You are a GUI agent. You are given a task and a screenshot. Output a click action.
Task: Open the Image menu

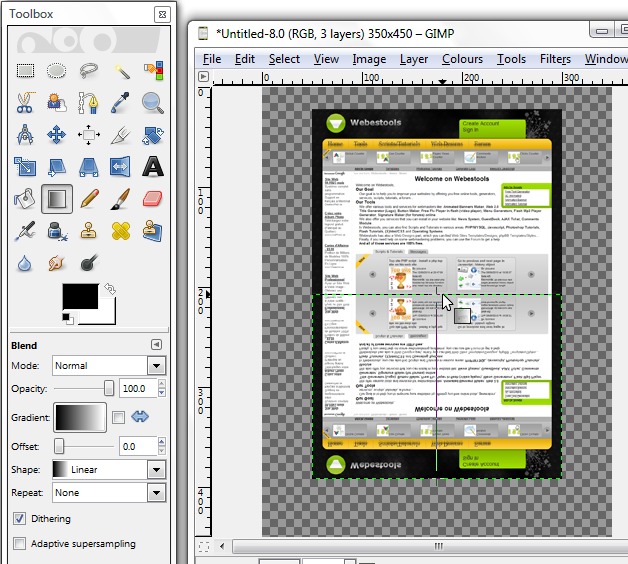coord(369,59)
